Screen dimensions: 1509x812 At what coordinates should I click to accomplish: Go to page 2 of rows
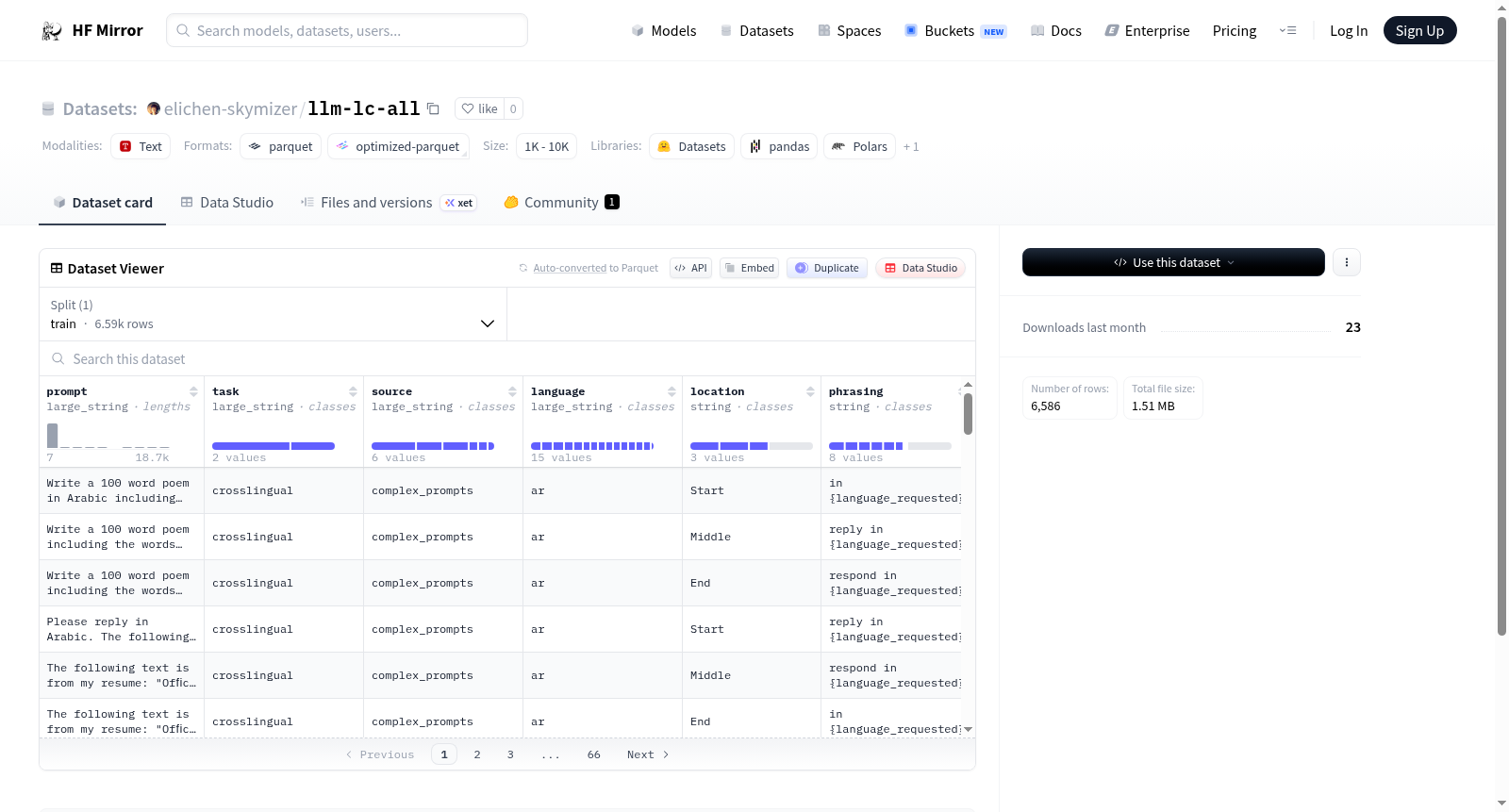pos(477,754)
